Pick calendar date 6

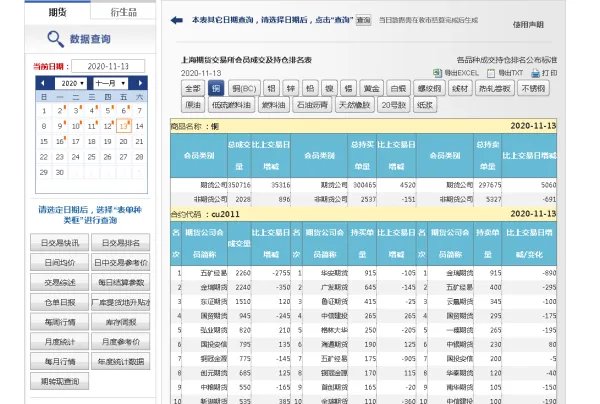(x=124, y=111)
